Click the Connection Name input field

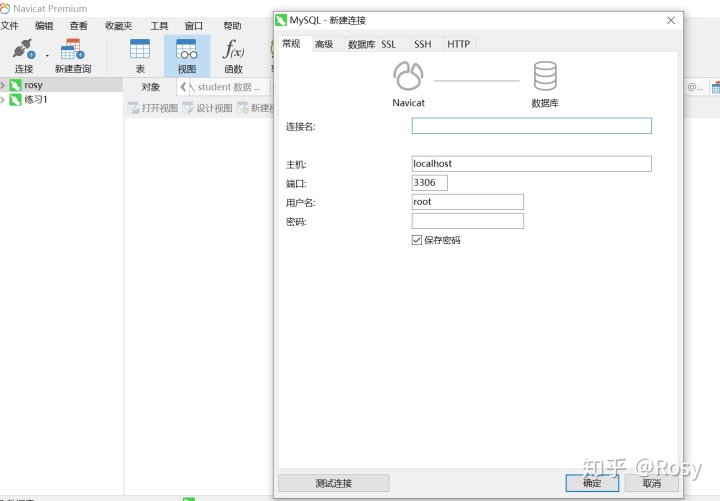click(x=531, y=126)
